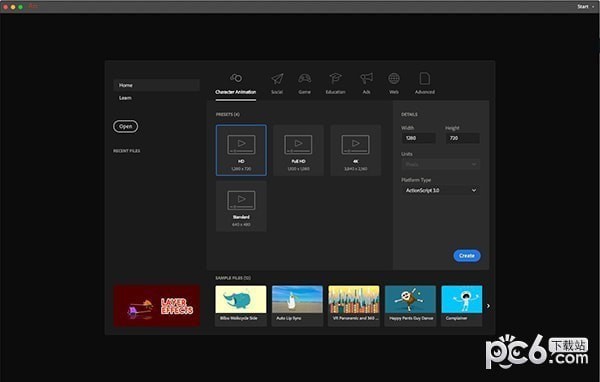Open the Auto Lip Sync sample

pos(297,305)
